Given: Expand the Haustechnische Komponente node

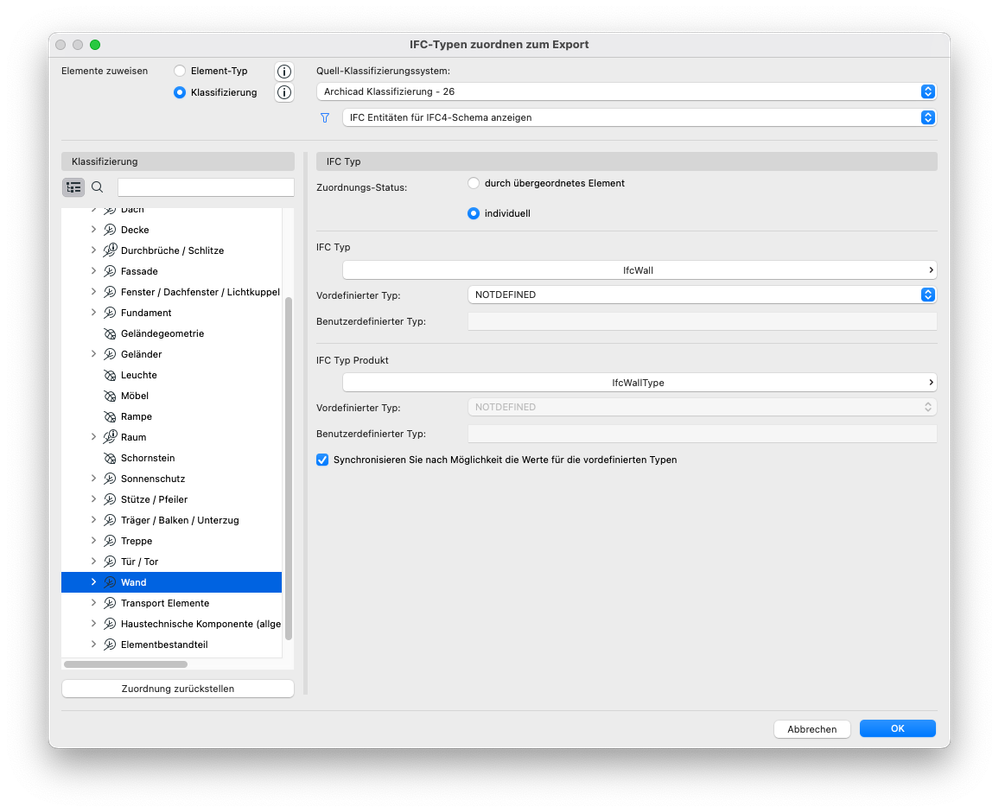Looking at the screenshot, I should pos(94,623).
